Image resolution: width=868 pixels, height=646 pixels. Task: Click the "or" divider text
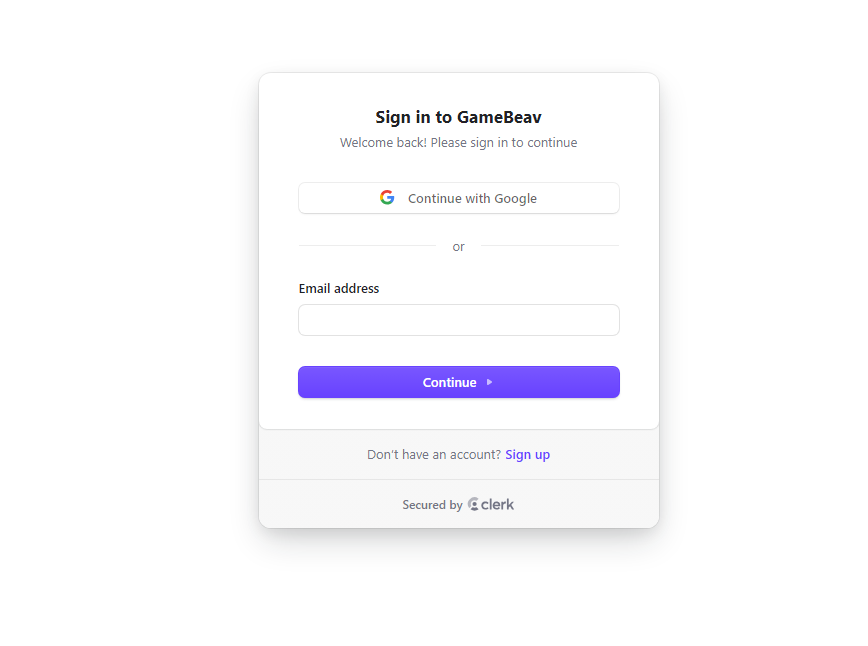[x=458, y=246]
